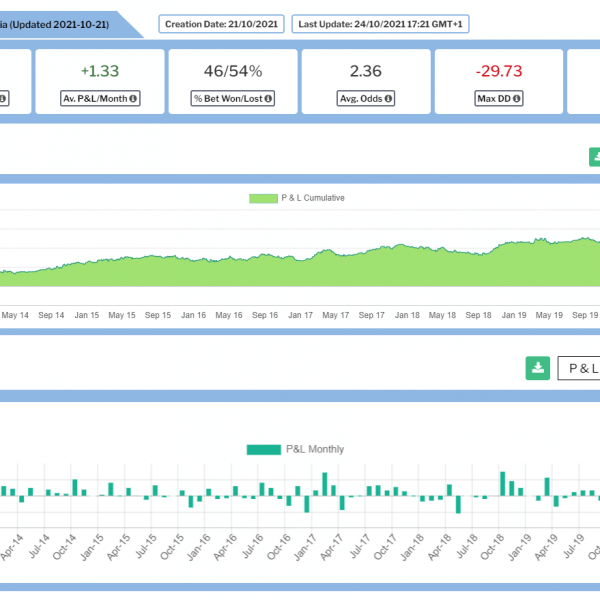Click Sep 18 axis label on cumulative chart

[478, 315]
